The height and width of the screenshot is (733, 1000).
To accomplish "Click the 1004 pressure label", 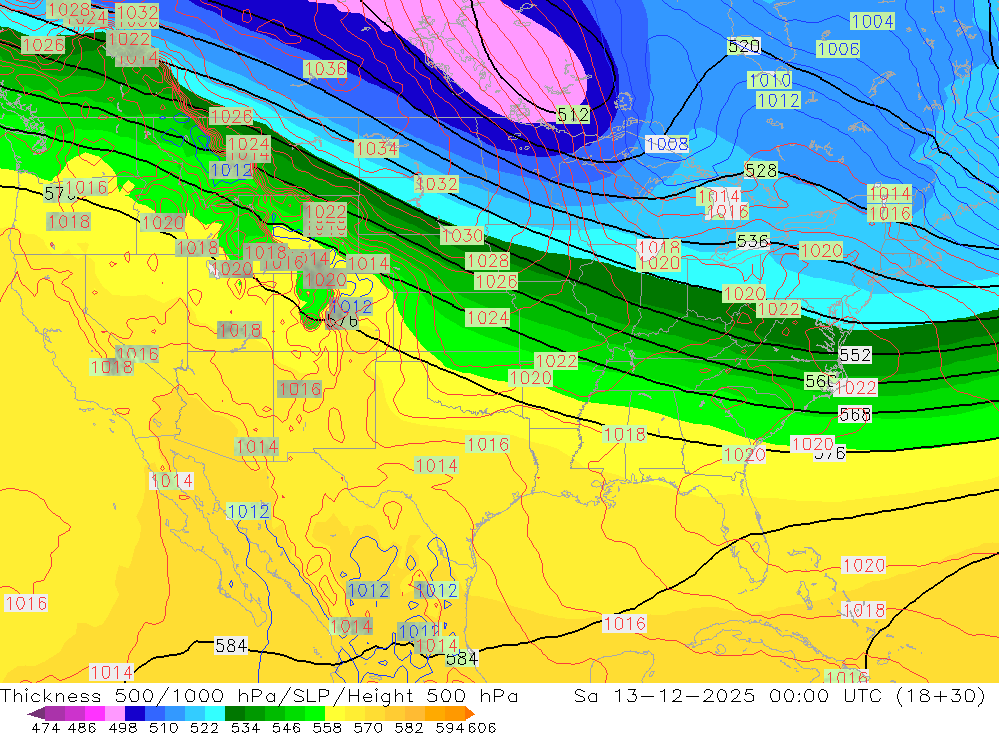I will pos(872,22).
